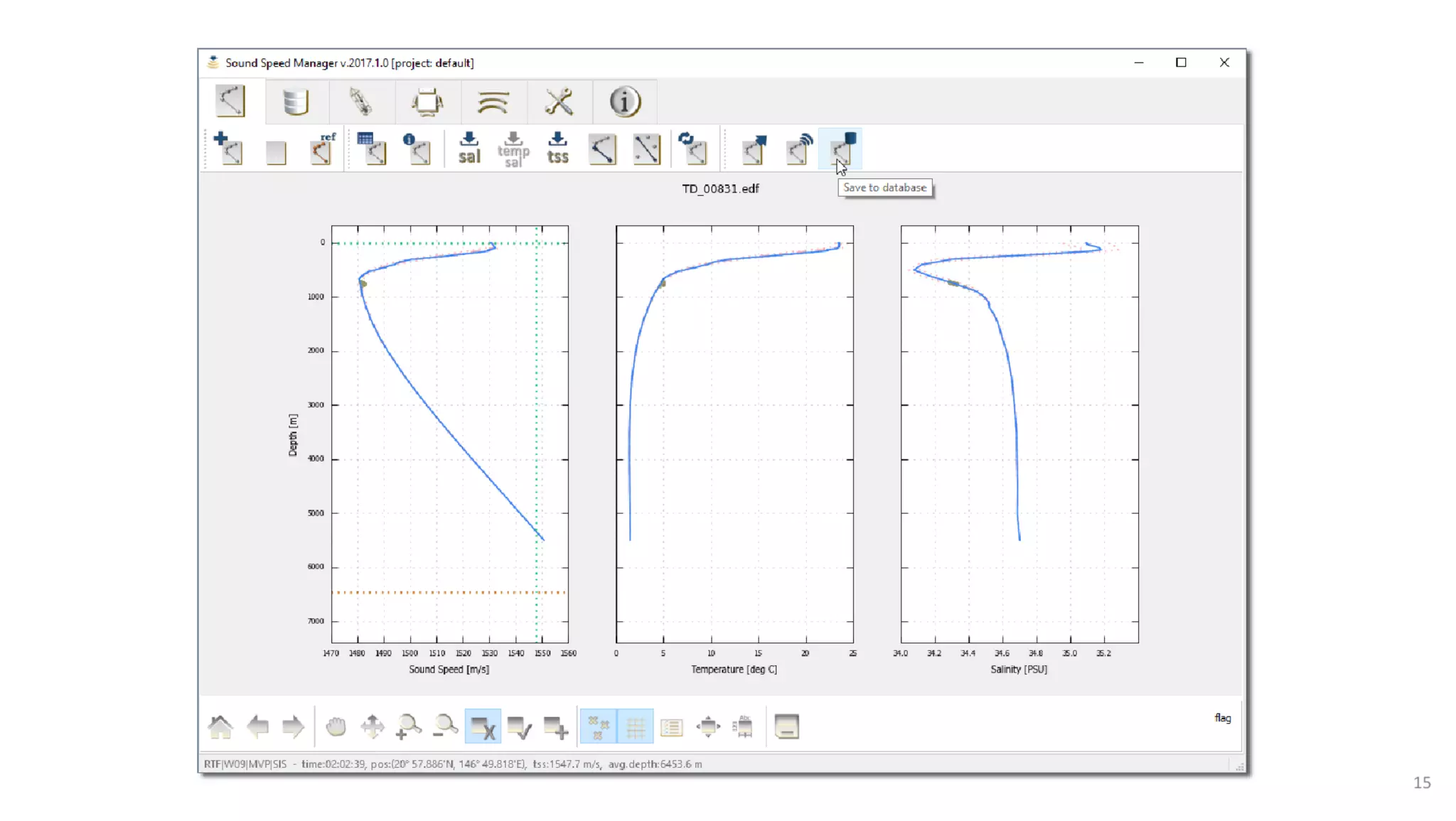The width and height of the screenshot is (1456, 821).
Task: Select the pan hand tool
Action: (336, 726)
